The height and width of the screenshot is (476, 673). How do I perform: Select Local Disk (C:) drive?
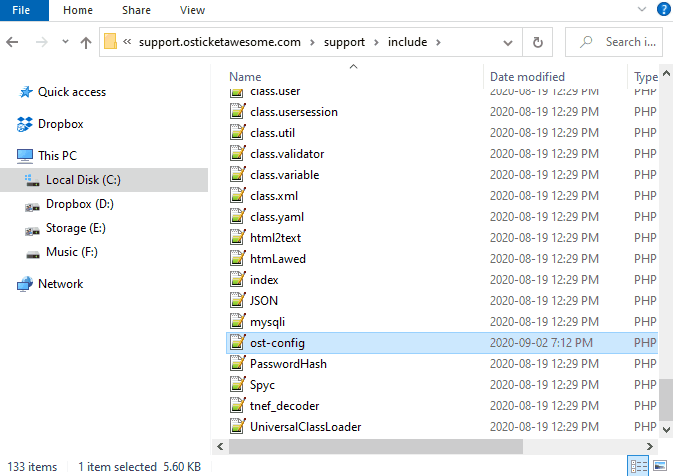(104, 179)
